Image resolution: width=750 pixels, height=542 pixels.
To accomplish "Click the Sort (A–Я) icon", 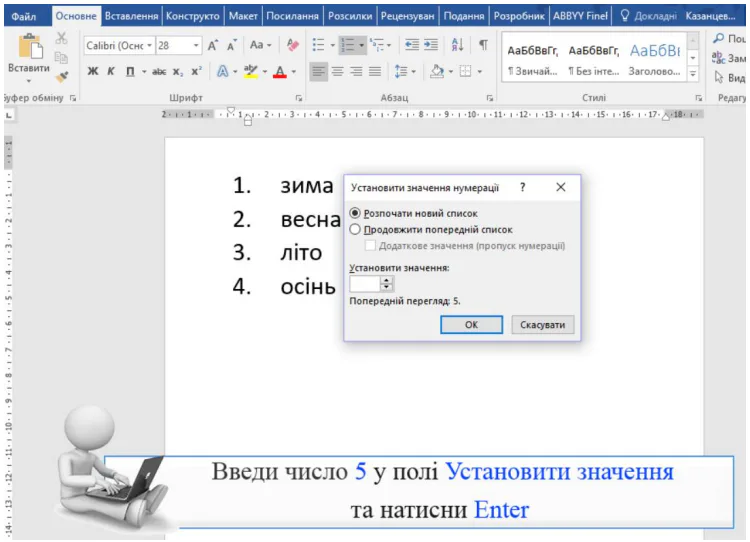I will tap(458, 46).
